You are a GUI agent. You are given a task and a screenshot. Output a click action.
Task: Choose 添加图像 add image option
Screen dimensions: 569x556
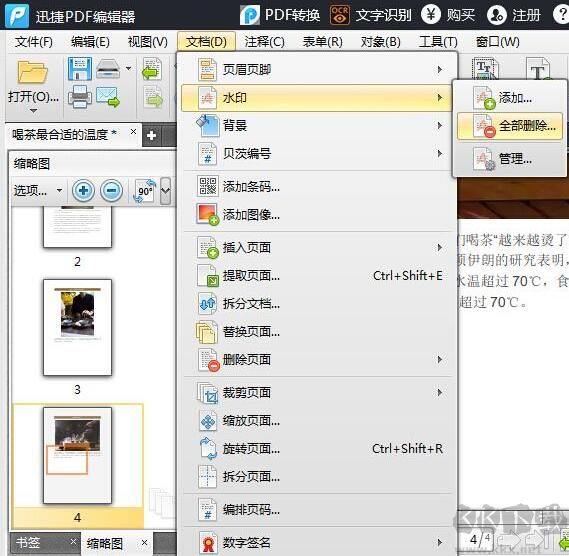[x=315, y=215]
